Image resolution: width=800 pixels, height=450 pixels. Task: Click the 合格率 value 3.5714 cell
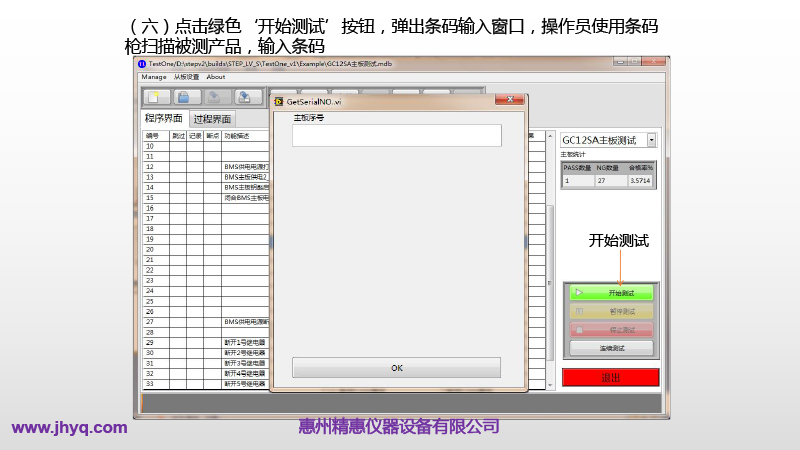[x=640, y=181]
